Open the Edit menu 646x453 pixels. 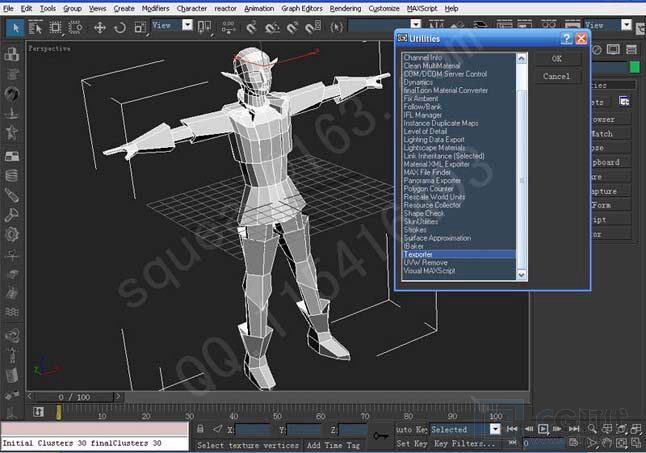tap(26, 8)
